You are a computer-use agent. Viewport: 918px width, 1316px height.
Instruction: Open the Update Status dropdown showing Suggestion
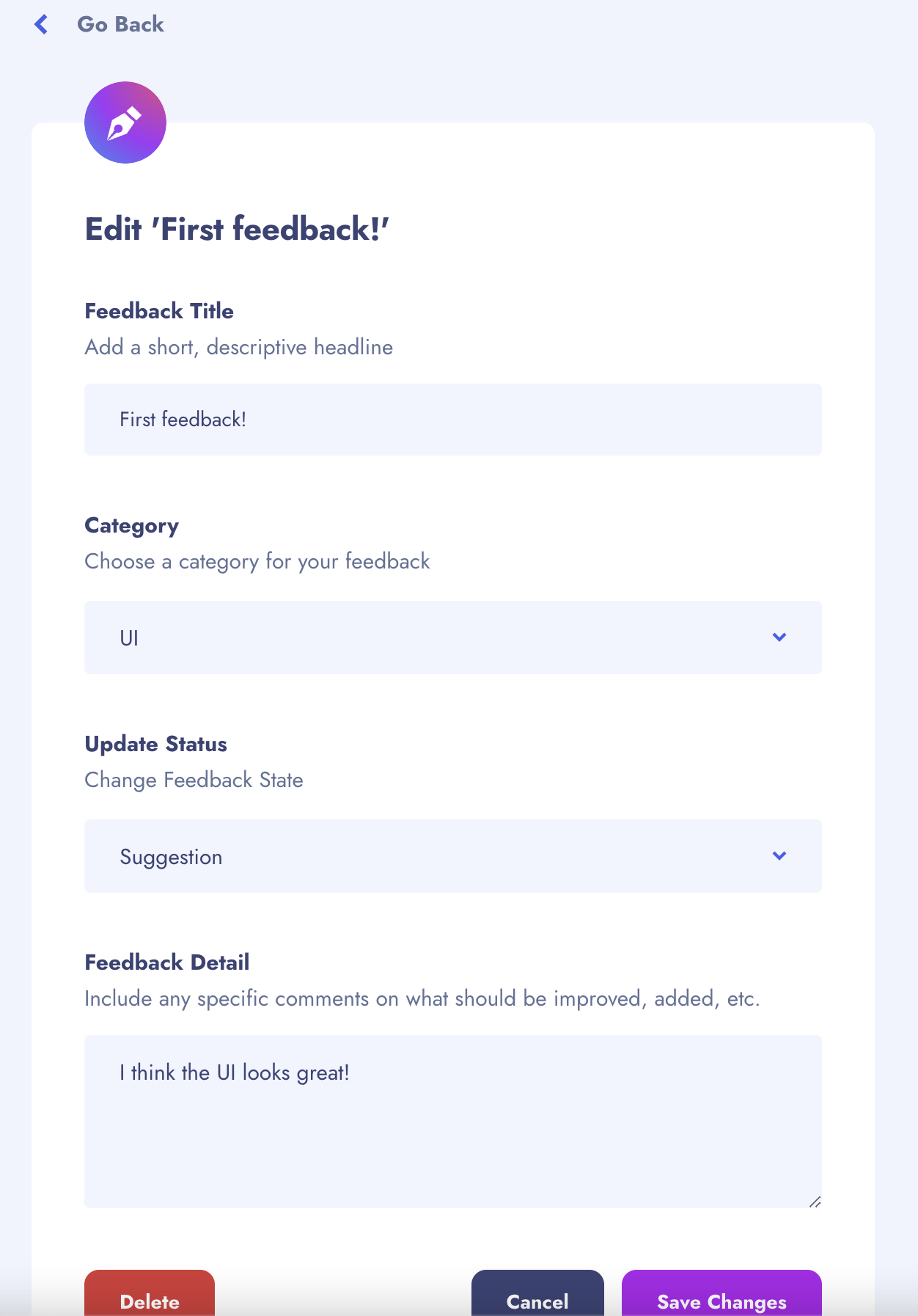[453, 856]
